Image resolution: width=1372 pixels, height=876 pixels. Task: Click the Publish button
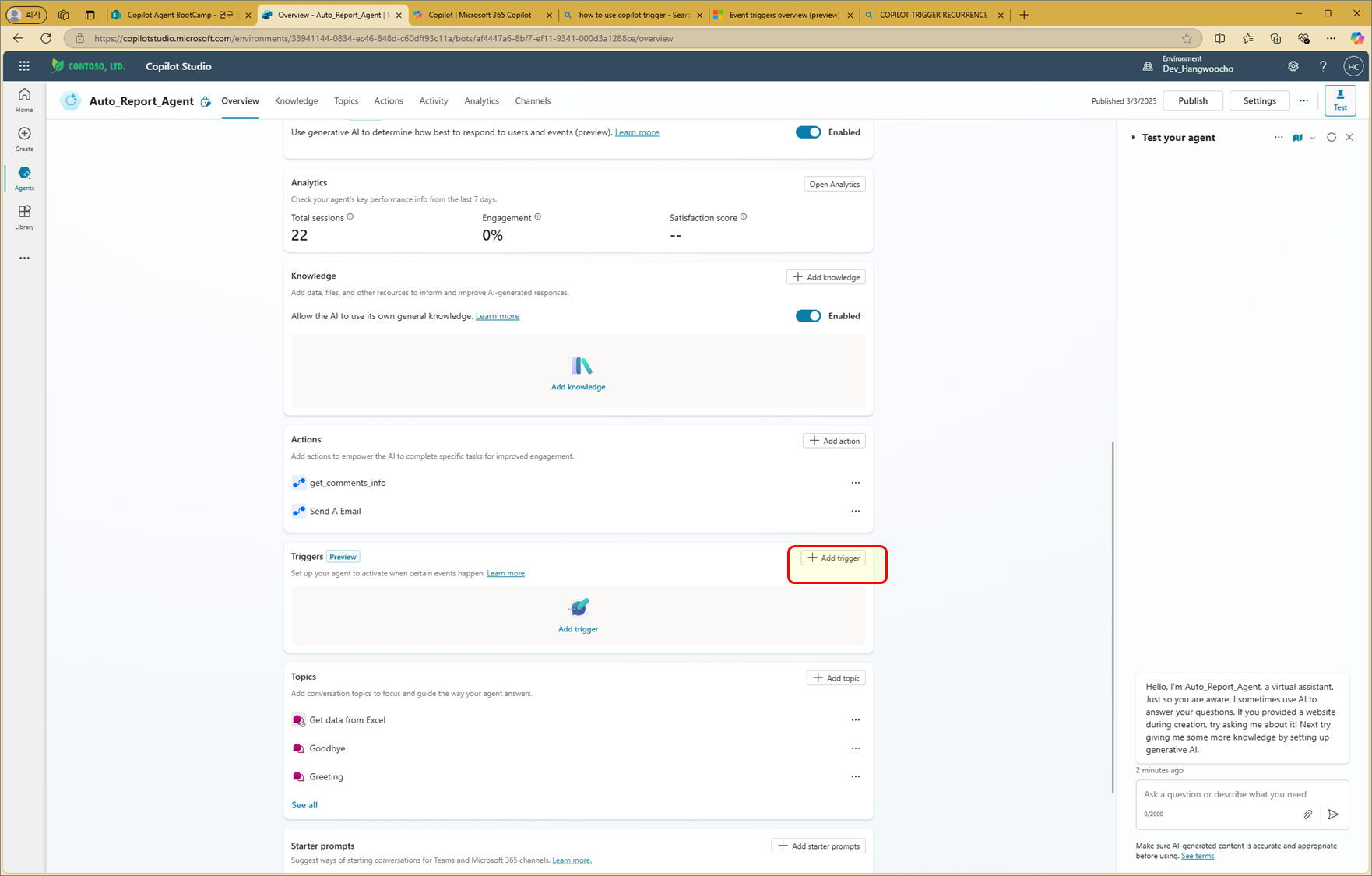(x=1192, y=100)
